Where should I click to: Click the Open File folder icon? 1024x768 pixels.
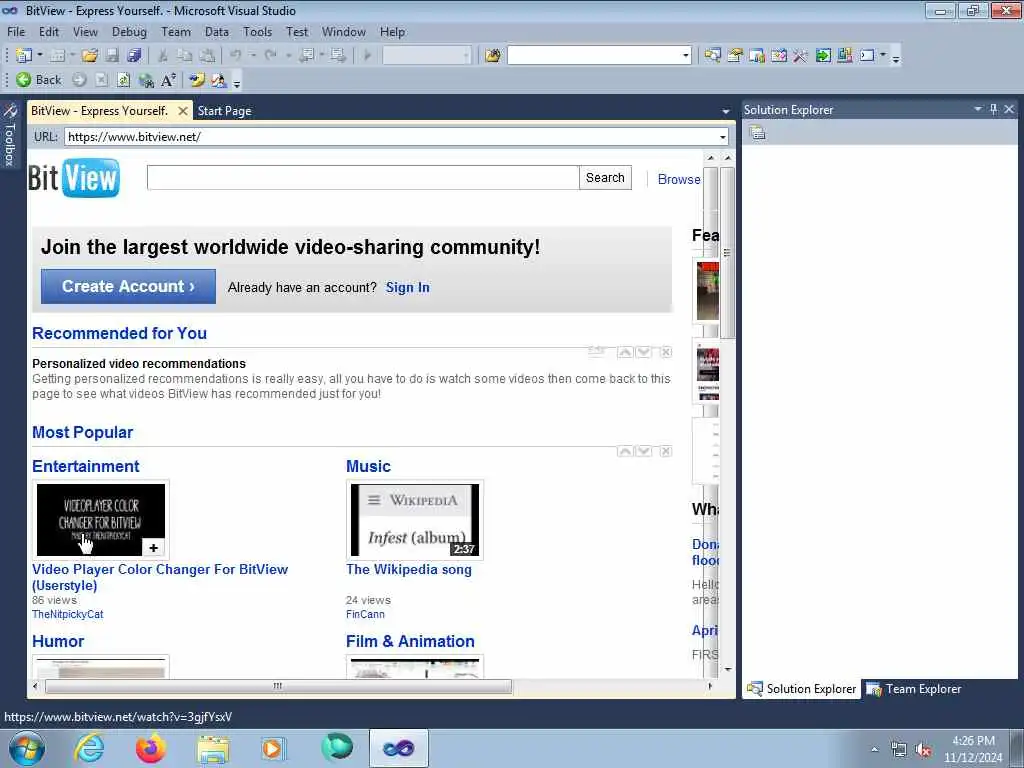click(x=90, y=56)
